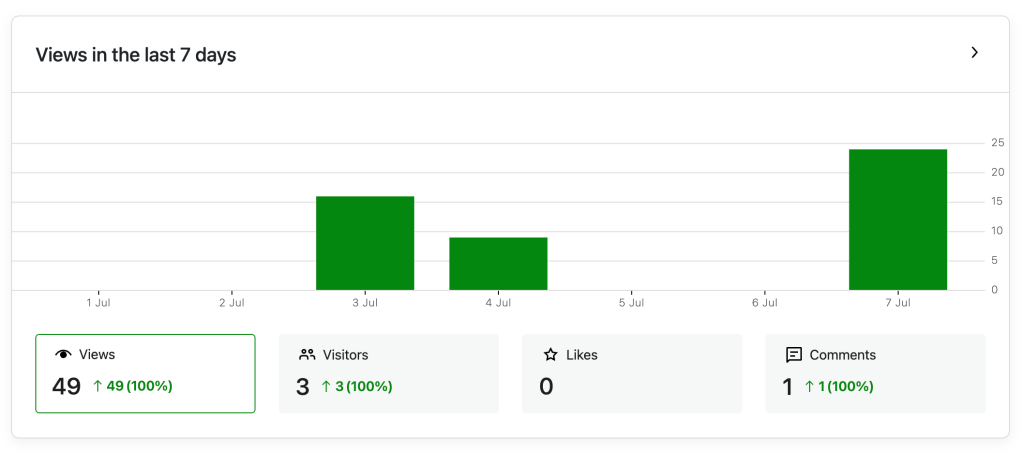Click the 49 (100%) views change text
Viewport: 1023px width, 453px height.
139,386
